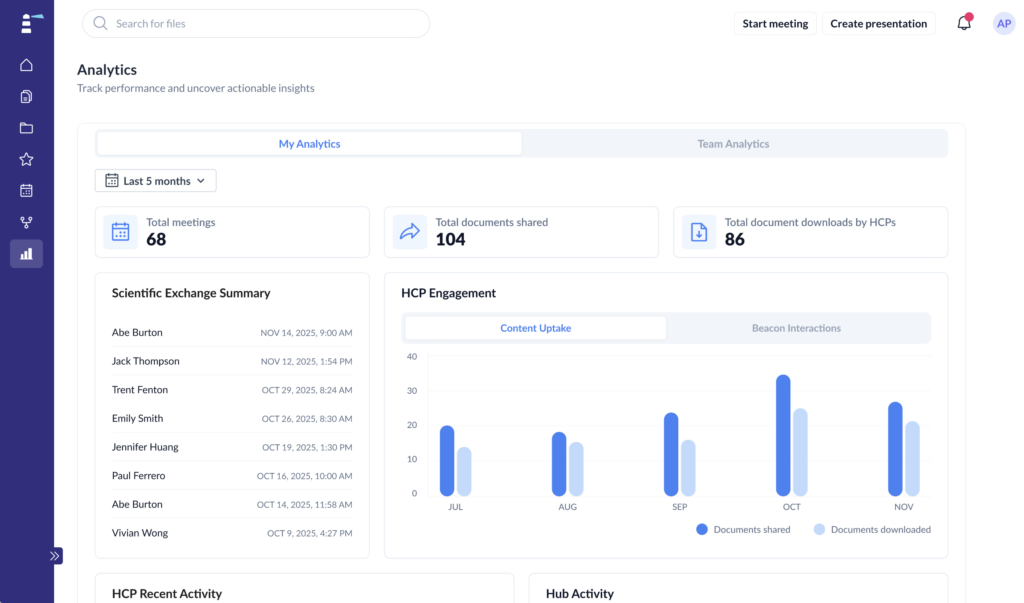Screen dimensions: 1024x603
Task: Open favorites star icon in sidebar
Action: click(x=26, y=159)
